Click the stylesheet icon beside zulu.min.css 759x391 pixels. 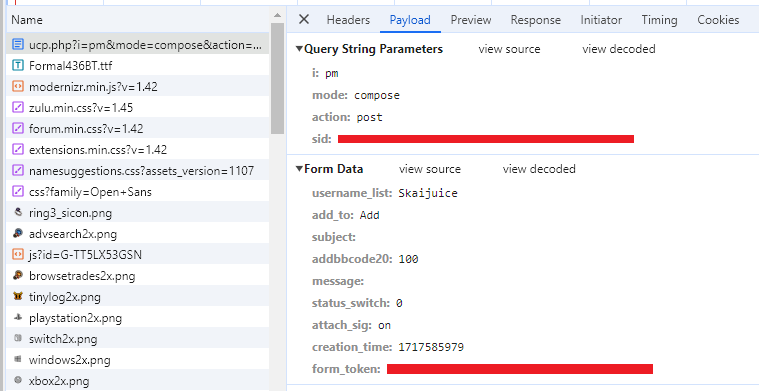click(18, 107)
